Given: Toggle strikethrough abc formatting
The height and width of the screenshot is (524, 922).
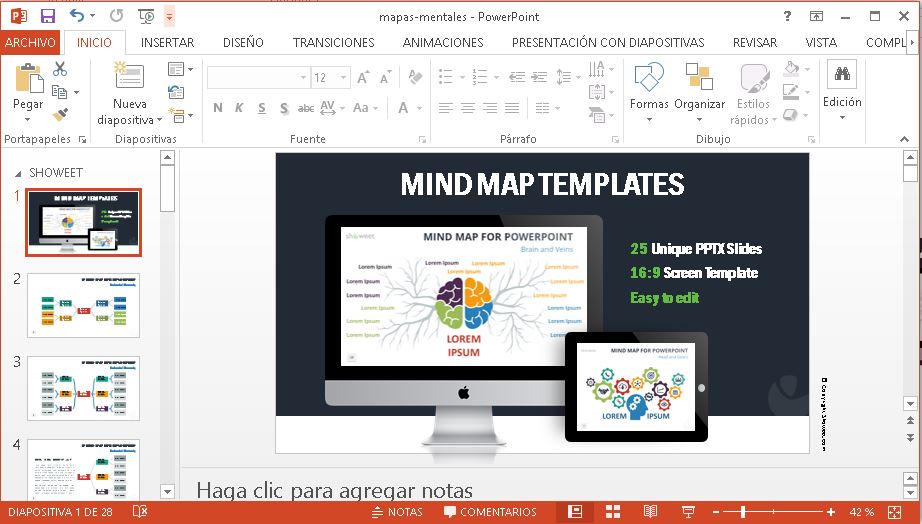Looking at the screenshot, I should [x=306, y=108].
